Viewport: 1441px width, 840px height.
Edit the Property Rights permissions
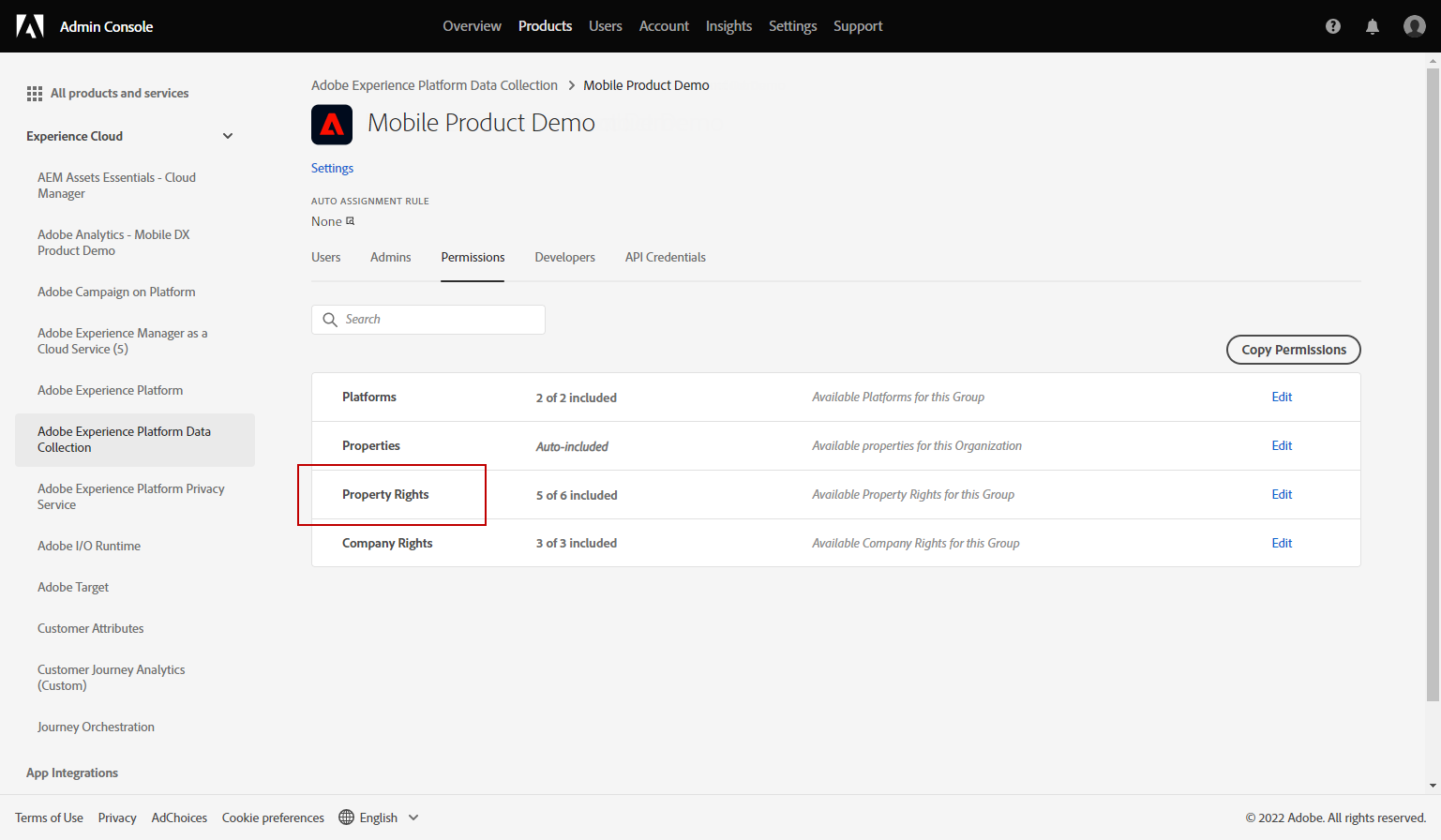click(x=1282, y=494)
